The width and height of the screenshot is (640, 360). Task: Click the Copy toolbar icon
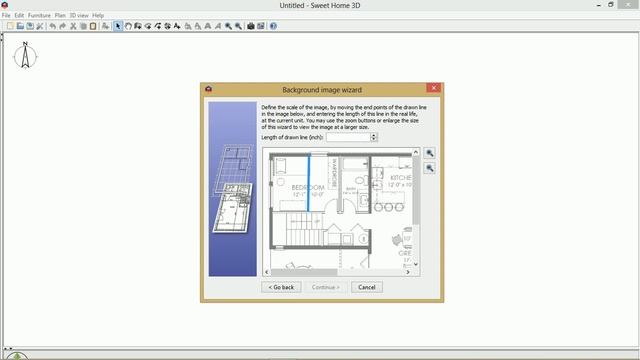coord(83,26)
